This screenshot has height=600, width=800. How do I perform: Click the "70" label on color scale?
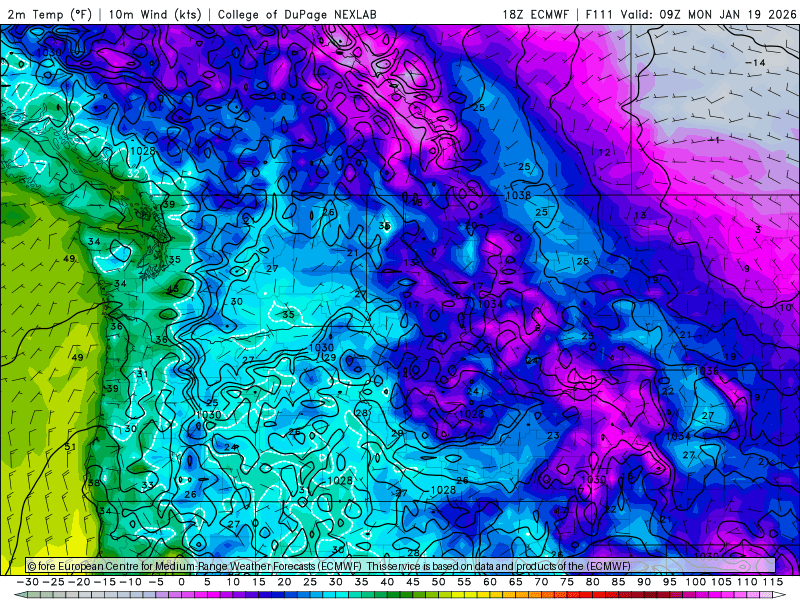(x=541, y=582)
